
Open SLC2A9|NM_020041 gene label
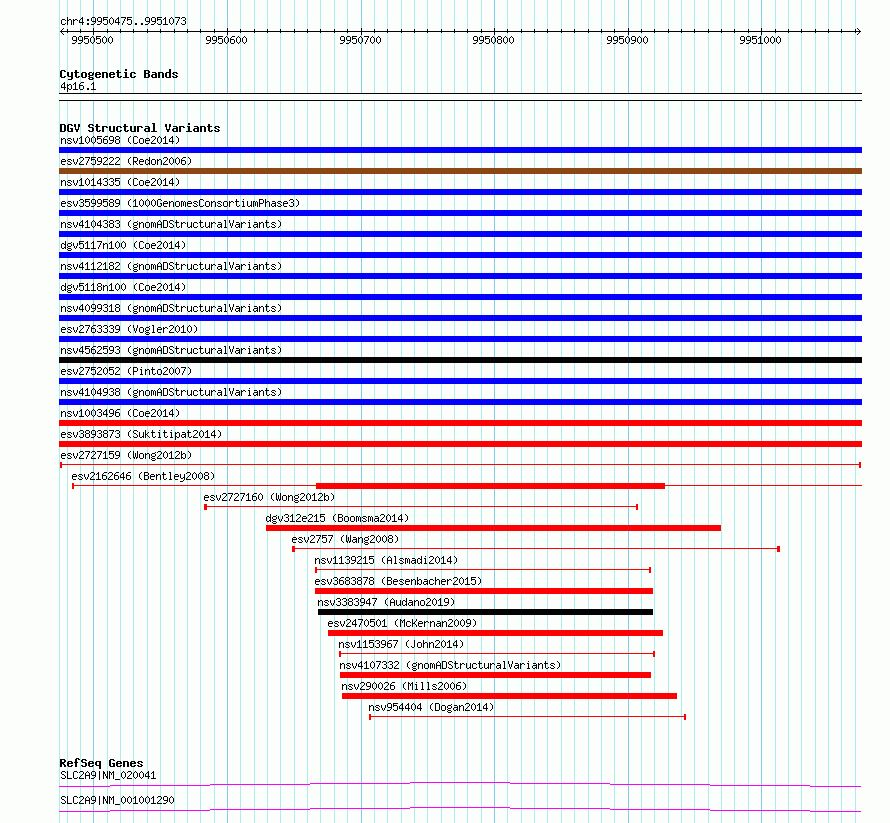pos(108,775)
